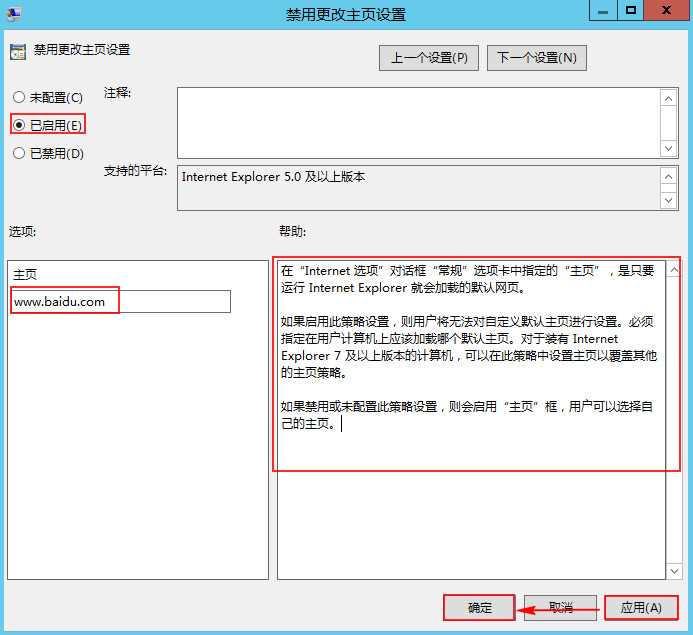Go to 上一个设置(P) previous setting

click(429, 58)
